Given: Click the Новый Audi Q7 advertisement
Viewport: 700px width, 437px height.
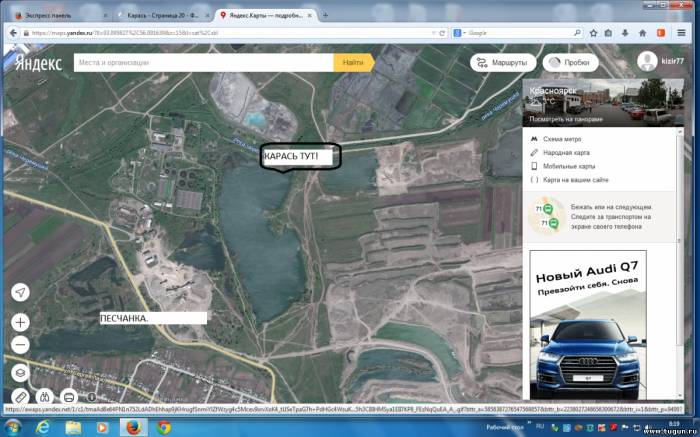Looking at the screenshot, I should point(588,325).
